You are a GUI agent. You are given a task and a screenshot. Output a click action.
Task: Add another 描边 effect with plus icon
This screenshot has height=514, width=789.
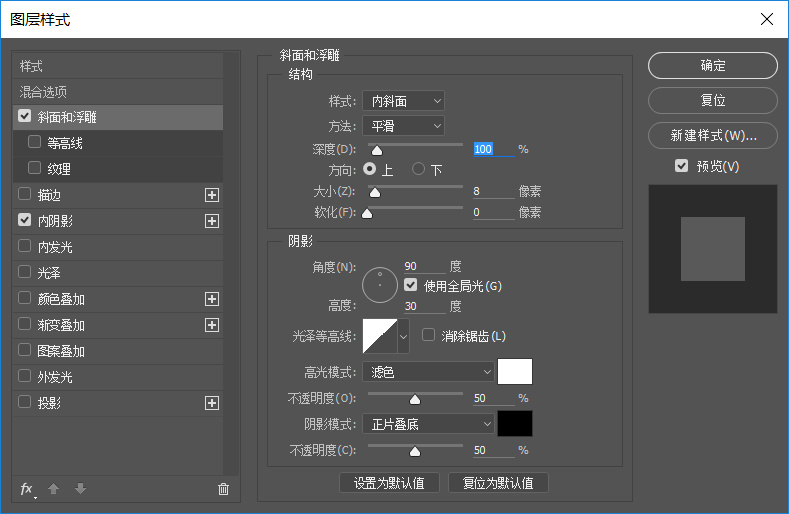click(x=211, y=195)
